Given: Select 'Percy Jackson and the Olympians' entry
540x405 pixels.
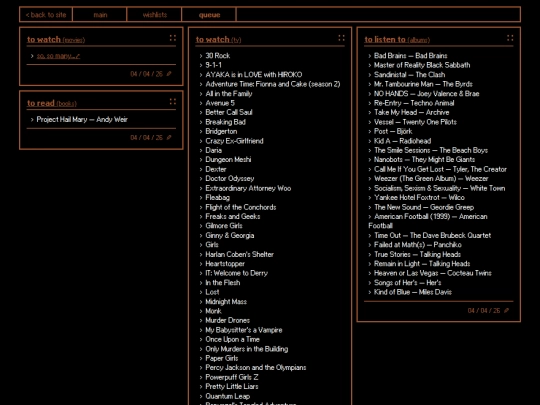Looking at the screenshot, I should (256, 367).
